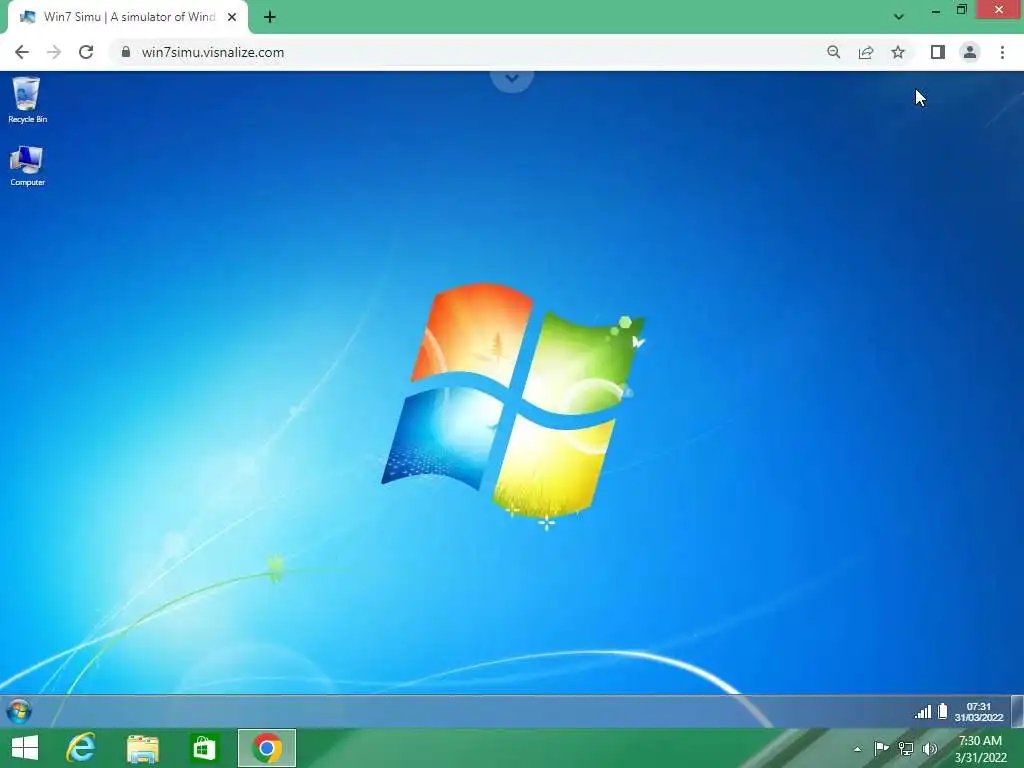Share this page
This screenshot has width=1024, height=768.
coord(866,52)
